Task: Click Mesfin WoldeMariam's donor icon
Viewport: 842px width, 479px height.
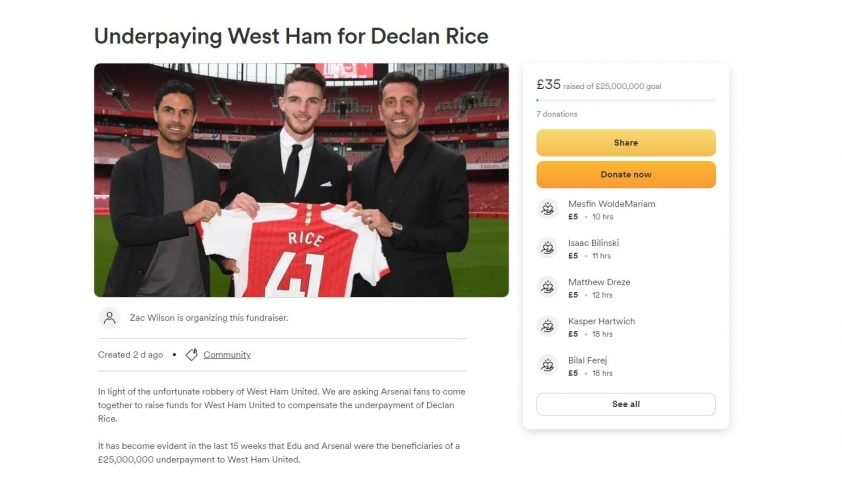Action: tap(547, 209)
